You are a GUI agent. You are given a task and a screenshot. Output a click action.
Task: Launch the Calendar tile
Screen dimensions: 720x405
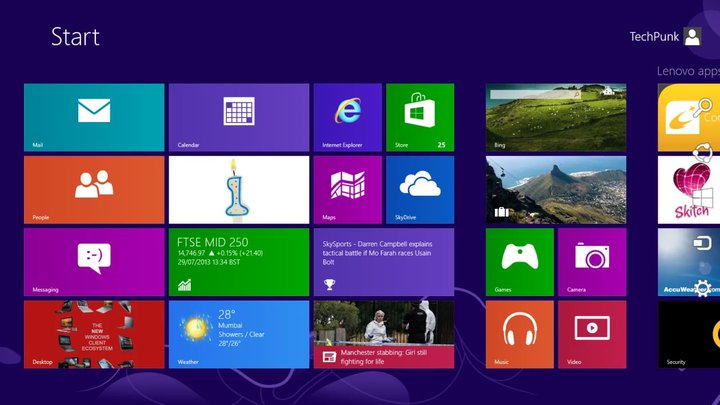point(239,118)
